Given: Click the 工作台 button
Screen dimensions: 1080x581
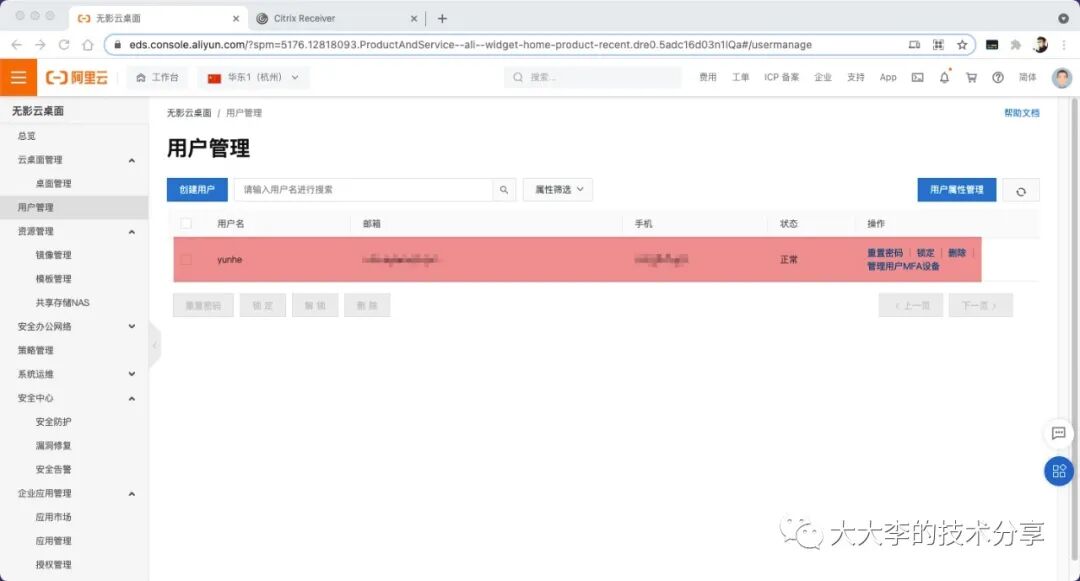Looking at the screenshot, I should 158,77.
